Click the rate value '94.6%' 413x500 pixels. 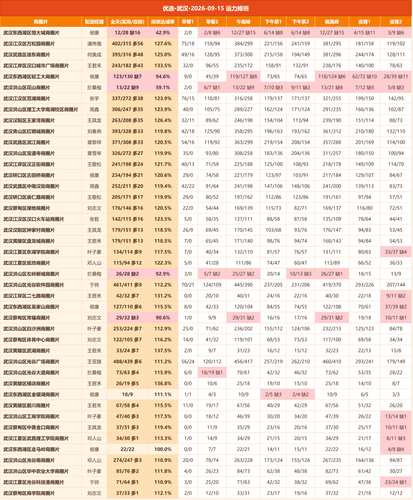[x=163, y=77]
